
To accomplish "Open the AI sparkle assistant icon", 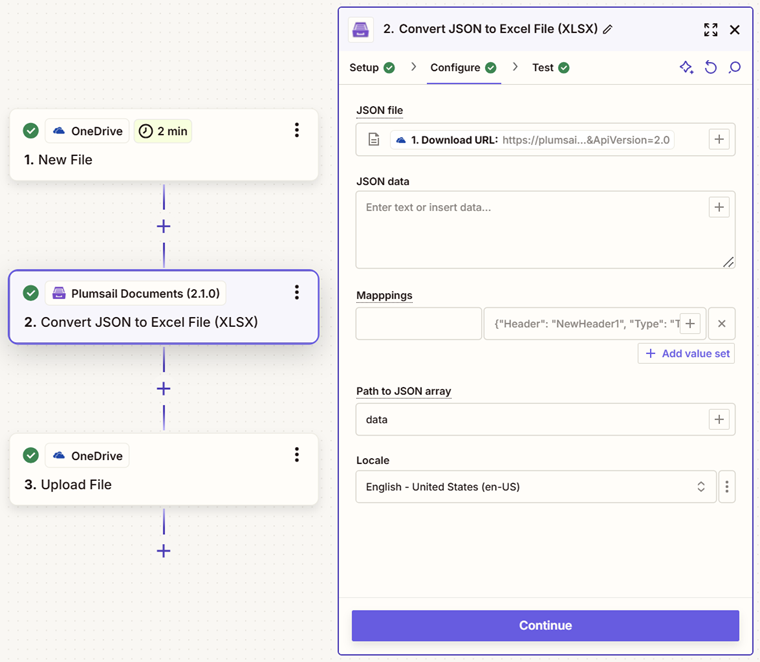I will tap(686, 67).
